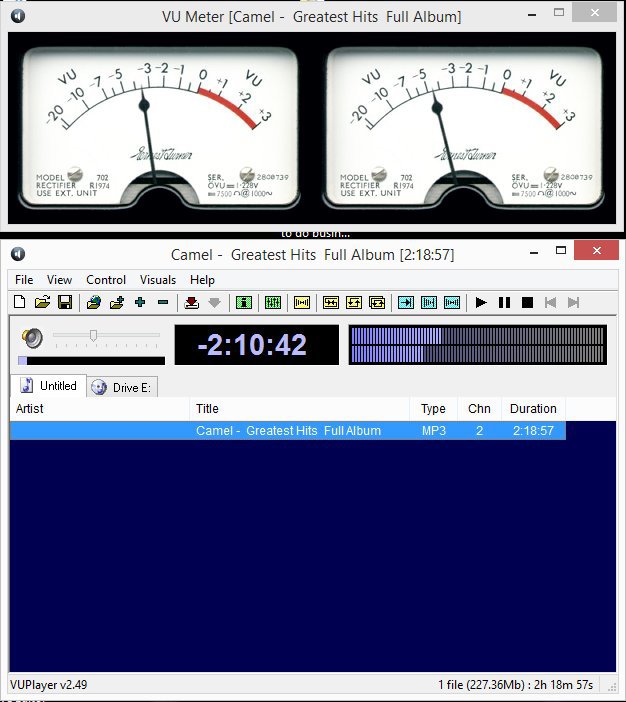Remove the track with the minus icon
The image size is (626, 702).
163,302
